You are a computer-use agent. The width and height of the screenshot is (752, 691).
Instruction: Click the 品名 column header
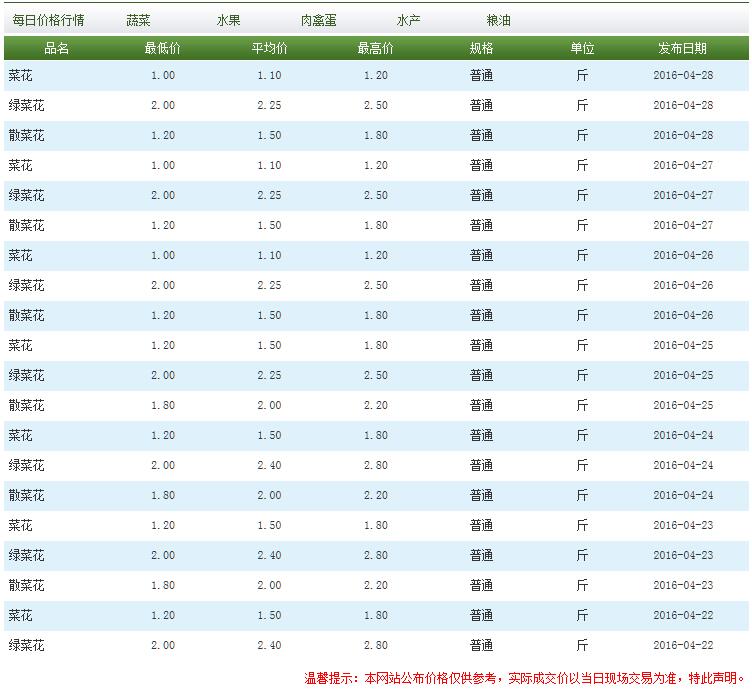(57, 48)
